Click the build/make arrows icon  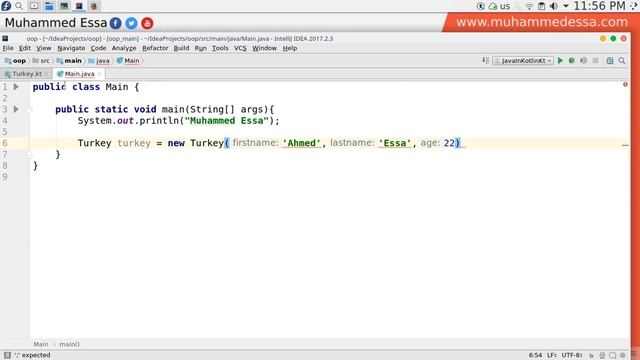485,60
